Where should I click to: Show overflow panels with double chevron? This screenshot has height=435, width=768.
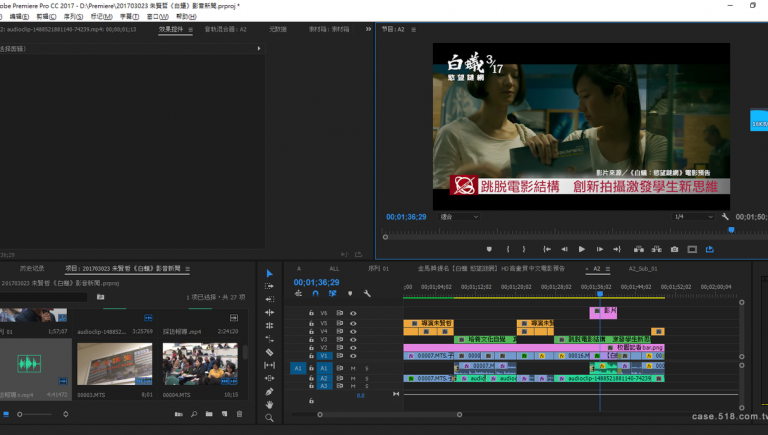(368, 29)
